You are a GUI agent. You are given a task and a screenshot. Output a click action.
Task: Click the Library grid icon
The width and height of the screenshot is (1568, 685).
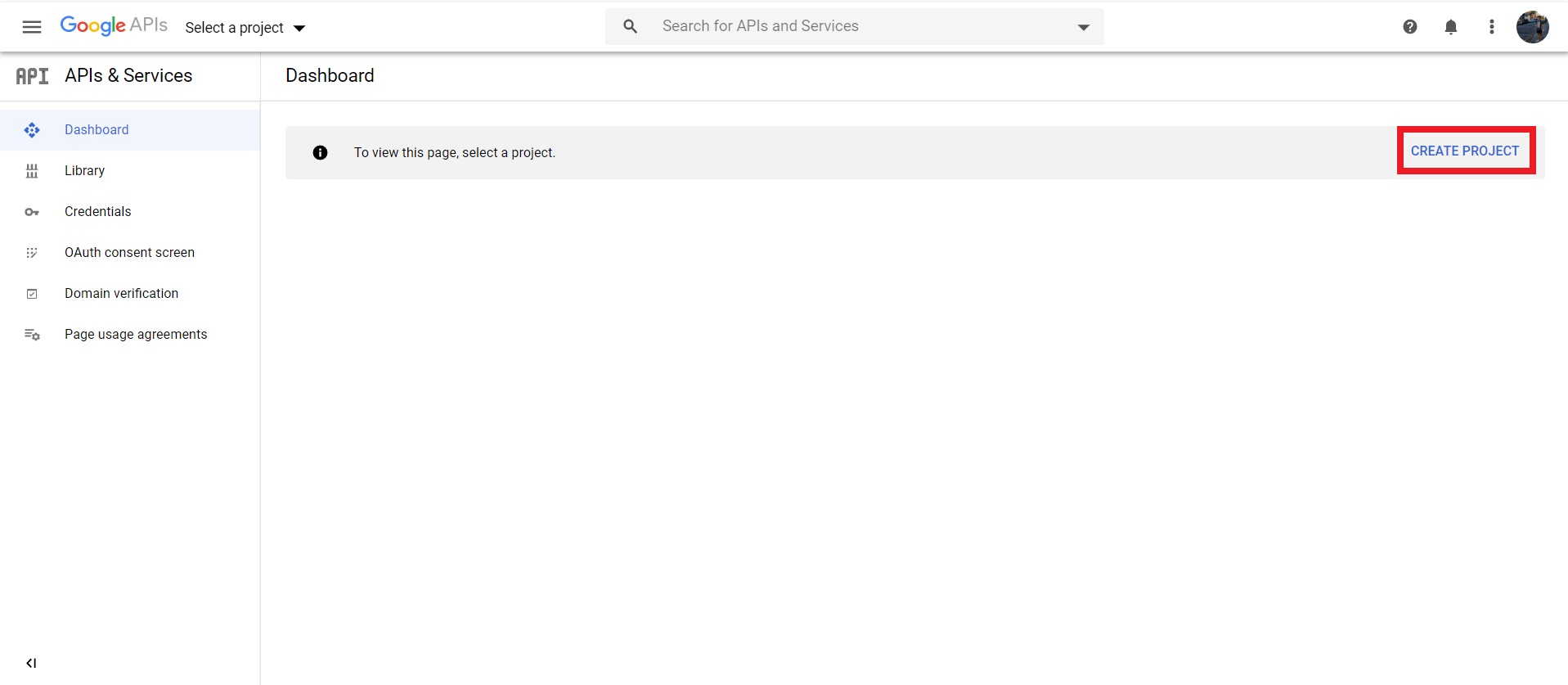[32, 171]
